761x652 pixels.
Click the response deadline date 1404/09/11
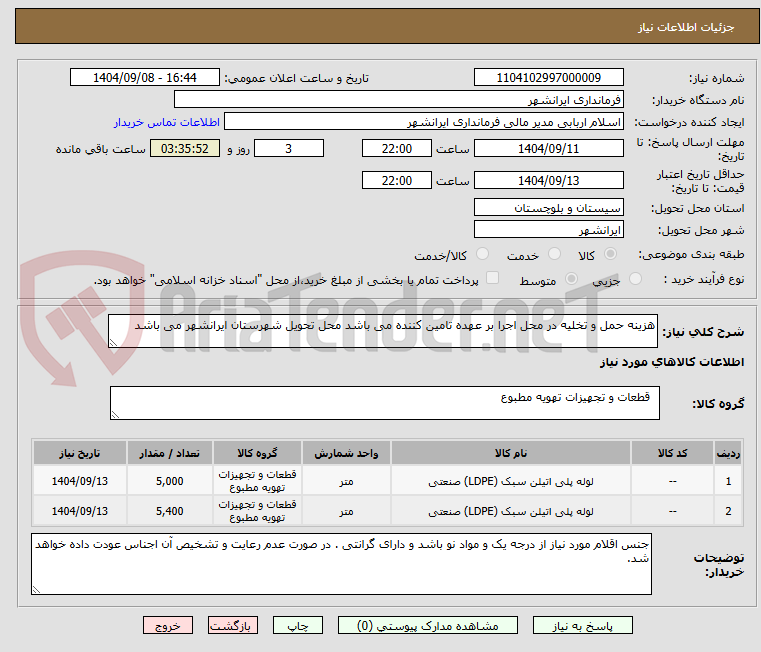[548, 149]
